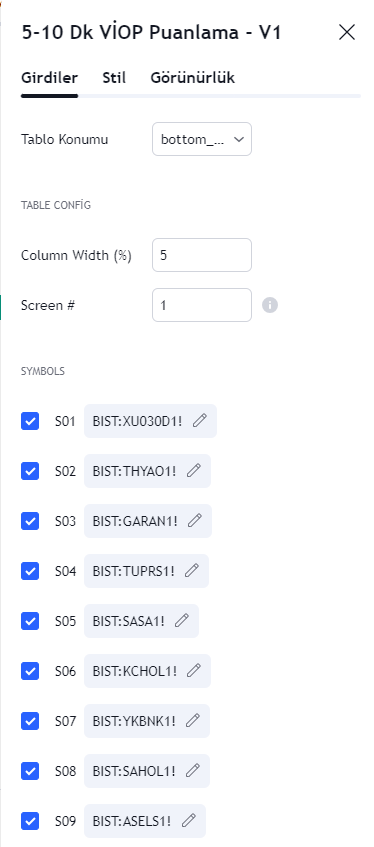Focus the Screen # input box
Screen dimensions: 374x847
coord(202,305)
